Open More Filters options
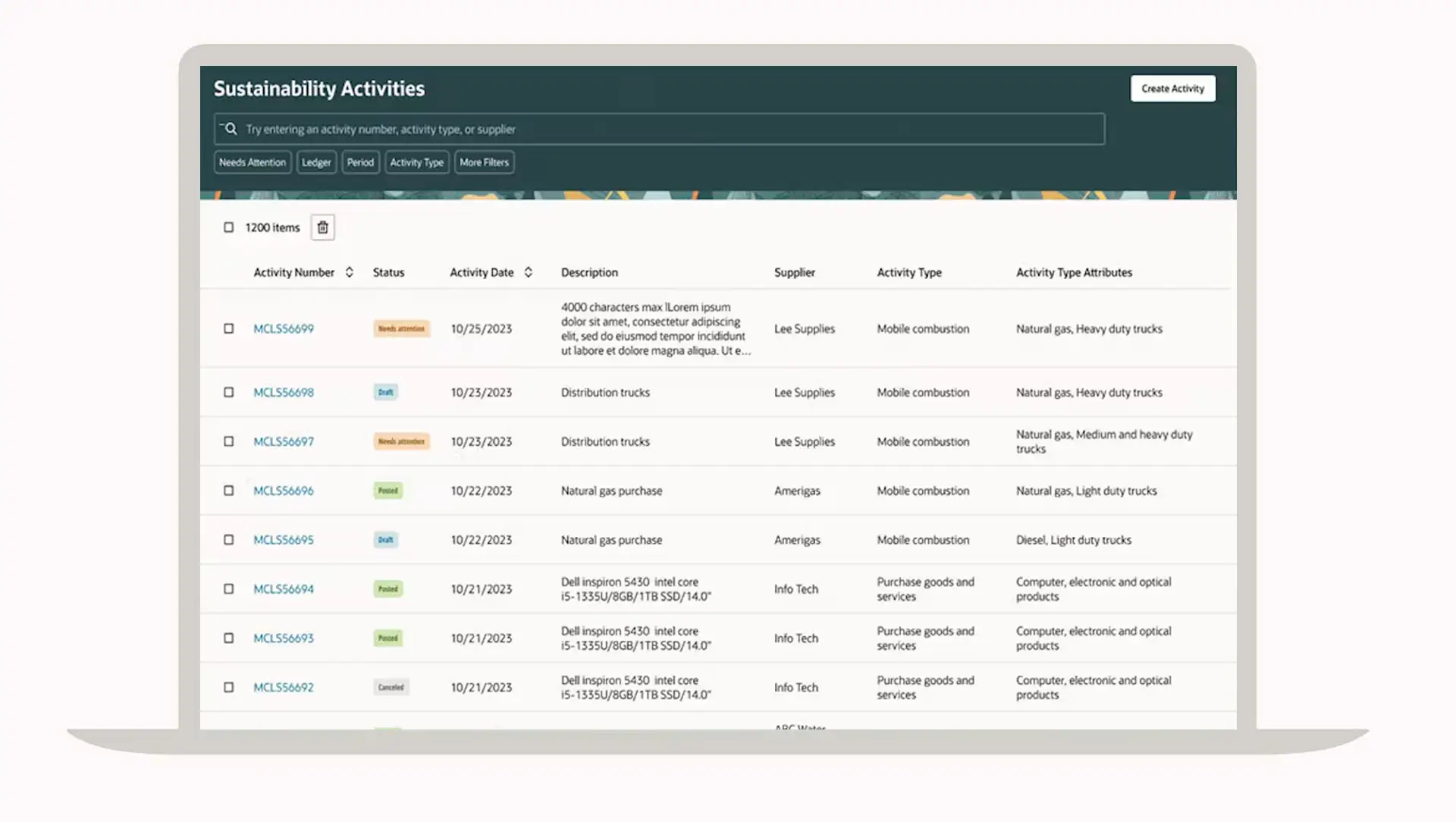This screenshot has width=1456, height=822. (x=484, y=162)
